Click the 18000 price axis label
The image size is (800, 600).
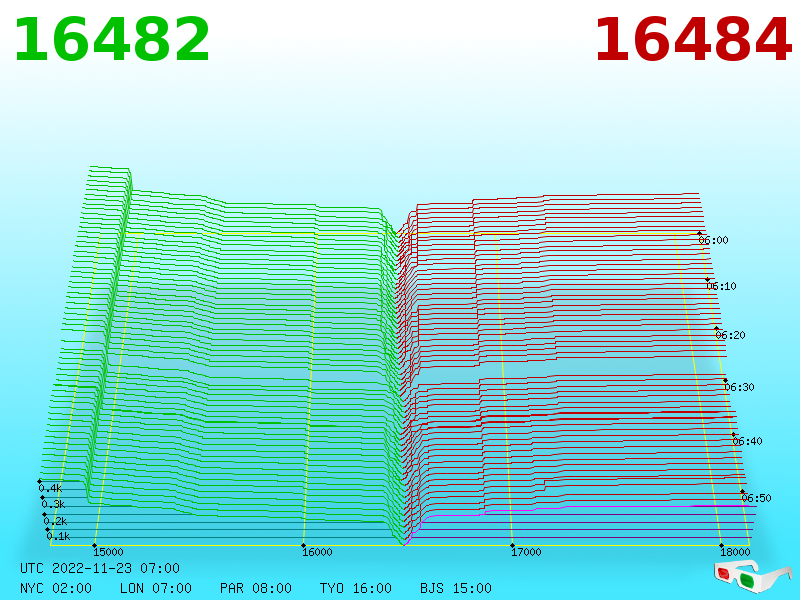pyautogui.click(x=735, y=552)
